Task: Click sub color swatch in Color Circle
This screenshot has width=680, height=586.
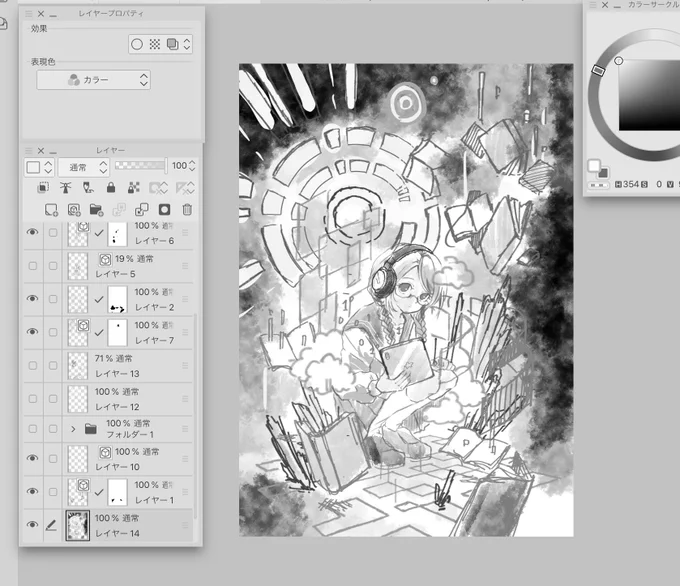Action: 603,173
